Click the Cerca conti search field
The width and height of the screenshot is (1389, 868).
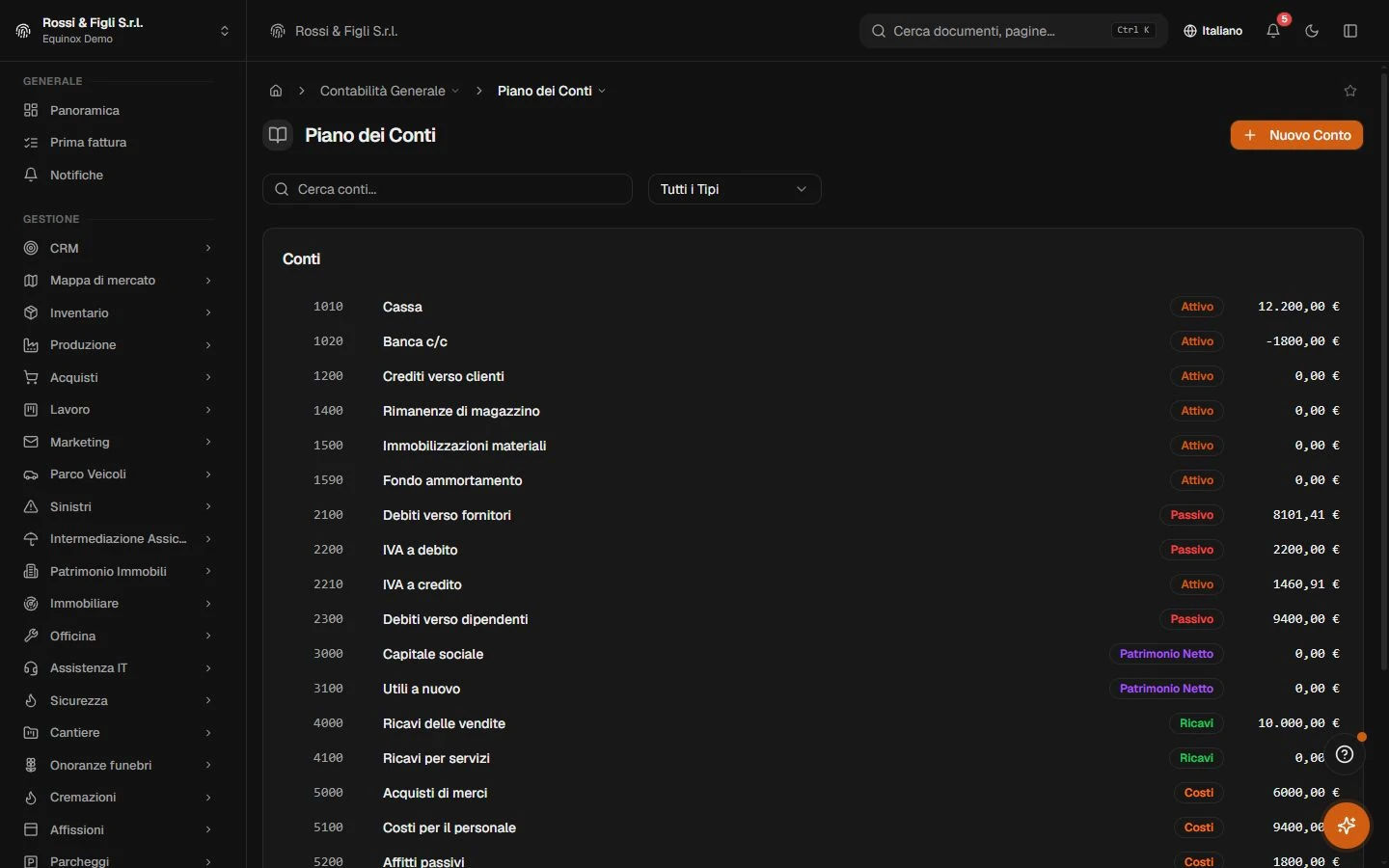click(x=448, y=189)
